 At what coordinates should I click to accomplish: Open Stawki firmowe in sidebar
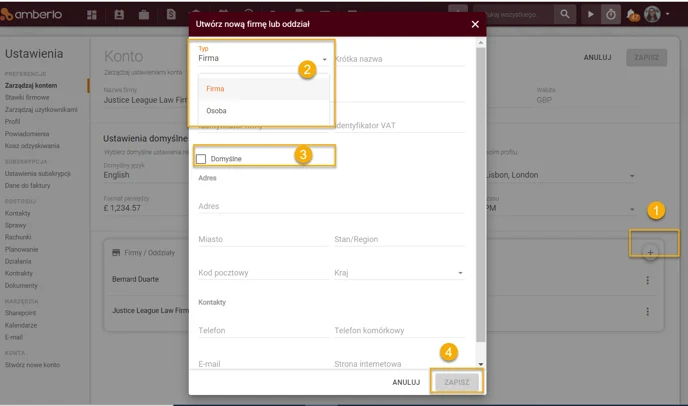(27, 97)
